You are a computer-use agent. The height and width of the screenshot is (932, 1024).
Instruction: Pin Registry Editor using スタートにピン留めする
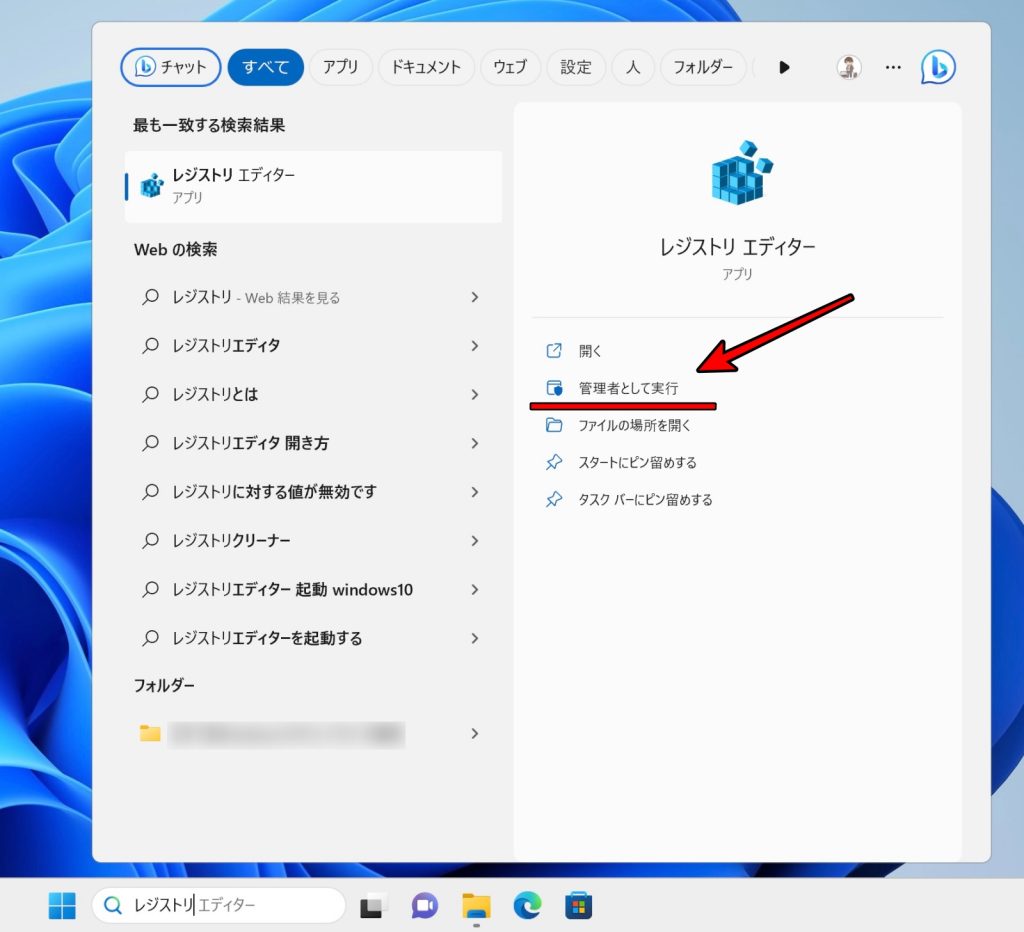(636, 462)
